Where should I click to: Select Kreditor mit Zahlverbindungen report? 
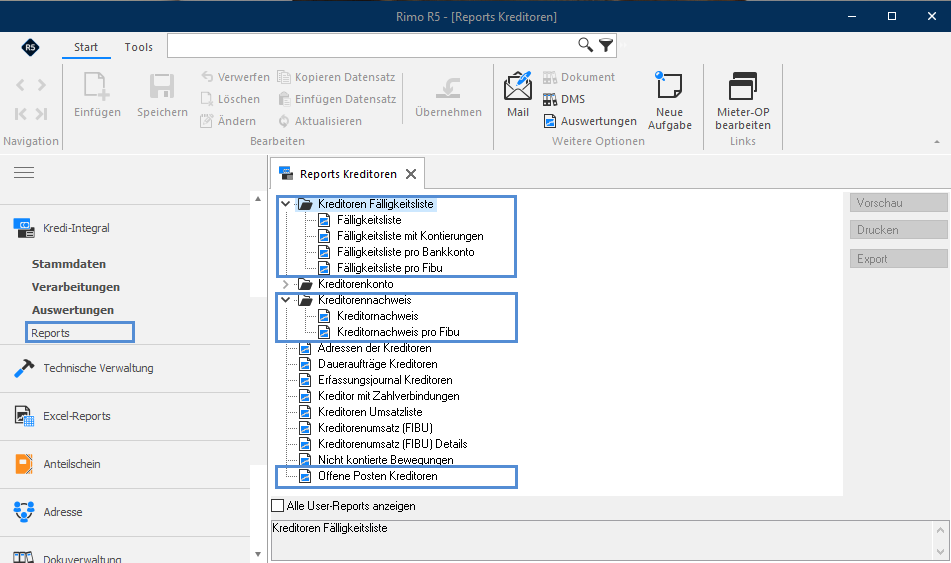point(388,396)
